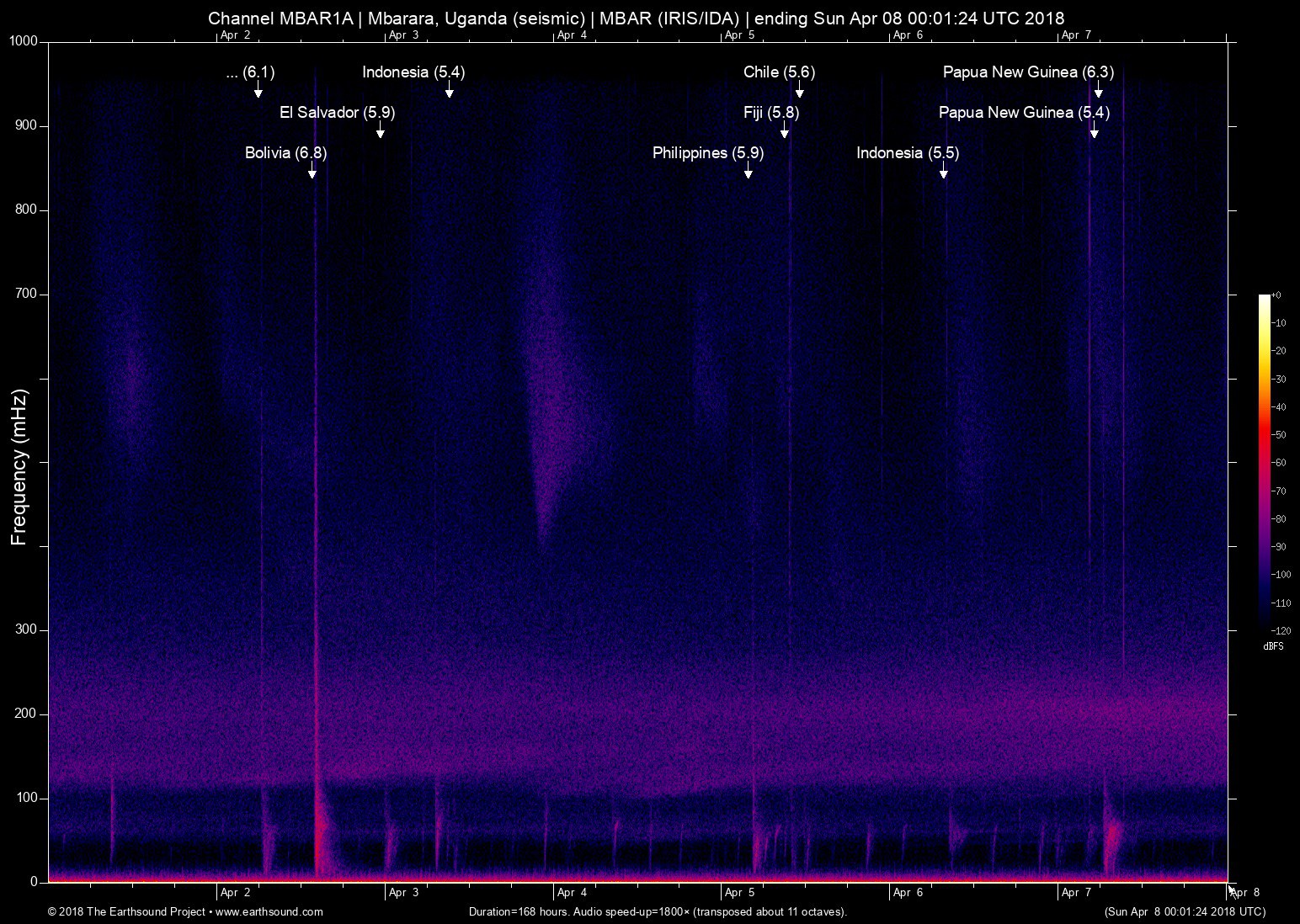
Task: Click the chart title with Channel MBAR1A
Action: coord(636,18)
